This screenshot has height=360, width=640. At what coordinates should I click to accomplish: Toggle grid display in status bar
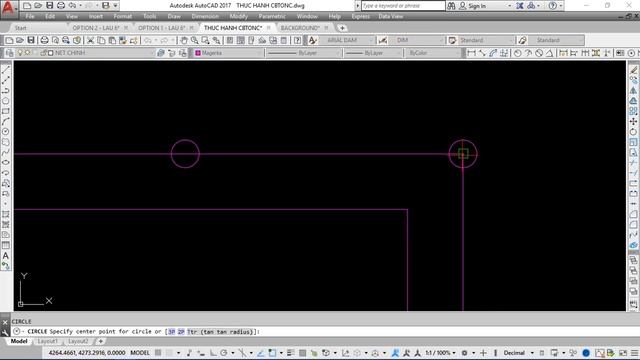[x=158, y=353]
